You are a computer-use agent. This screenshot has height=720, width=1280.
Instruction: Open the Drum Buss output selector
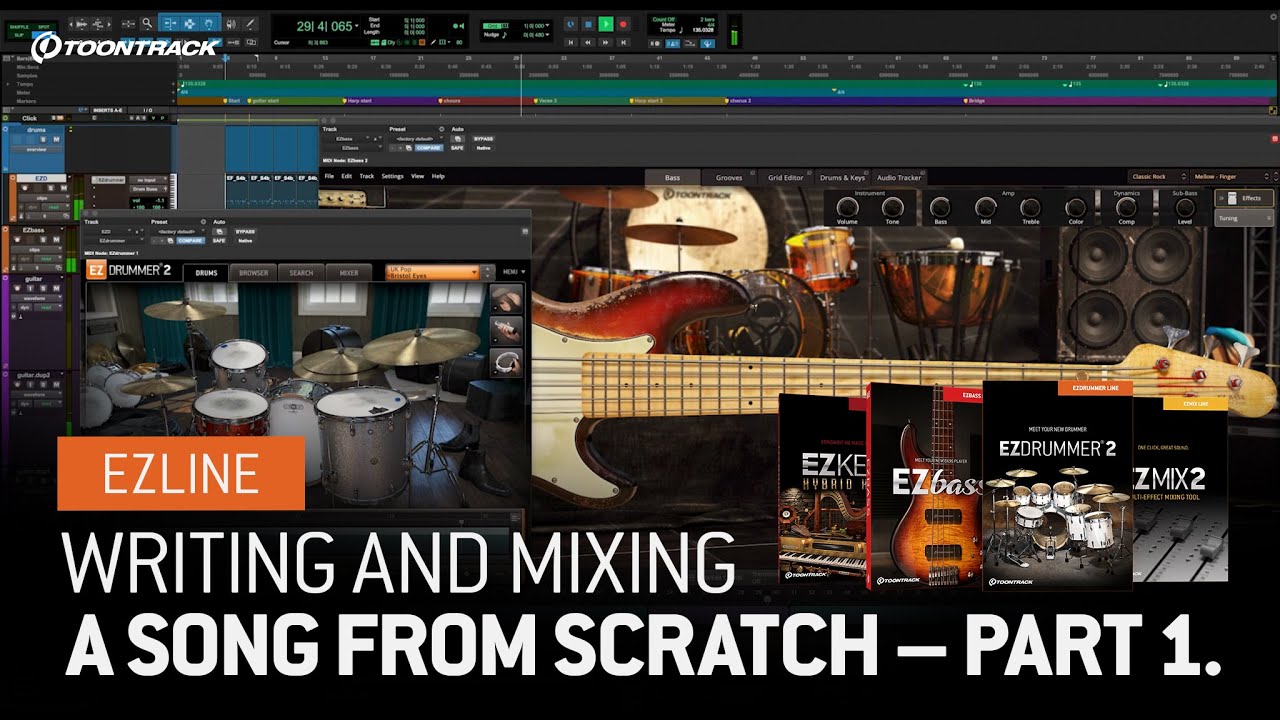coord(148,189)
